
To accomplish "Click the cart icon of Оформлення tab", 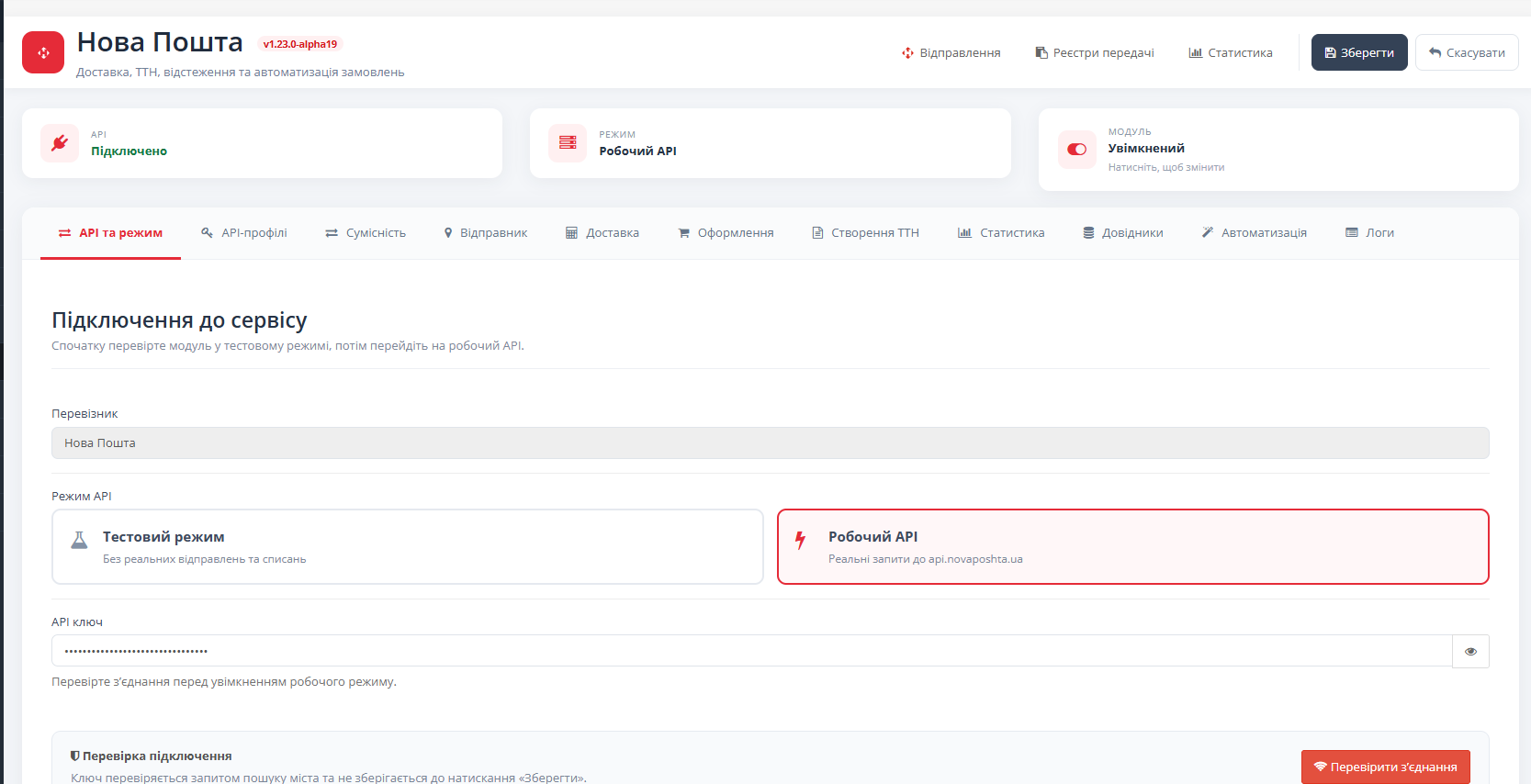I will pos(684,233).
